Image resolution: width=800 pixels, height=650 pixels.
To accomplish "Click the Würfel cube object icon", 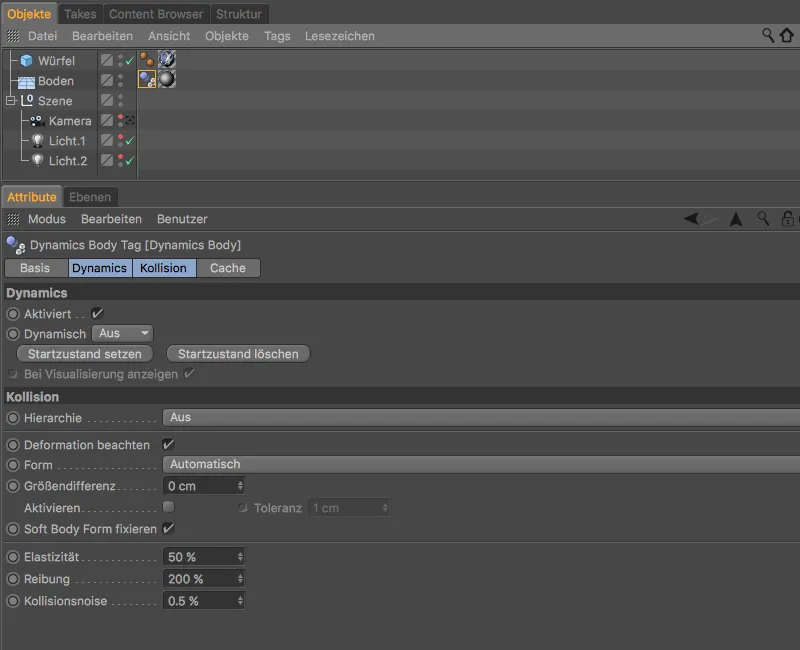I will point(27,61).
